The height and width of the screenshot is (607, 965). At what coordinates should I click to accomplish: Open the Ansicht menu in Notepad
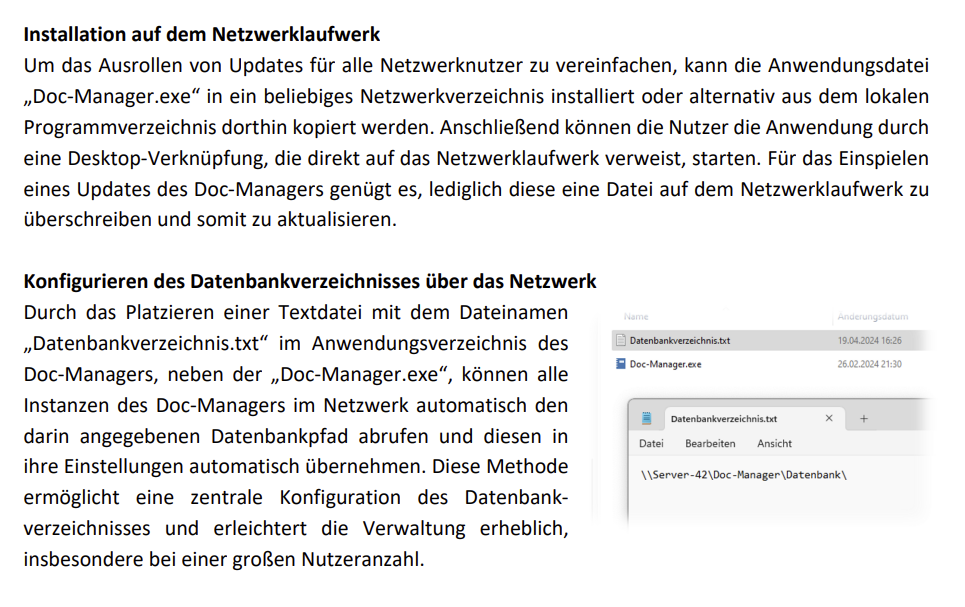(x=774, y=443)
